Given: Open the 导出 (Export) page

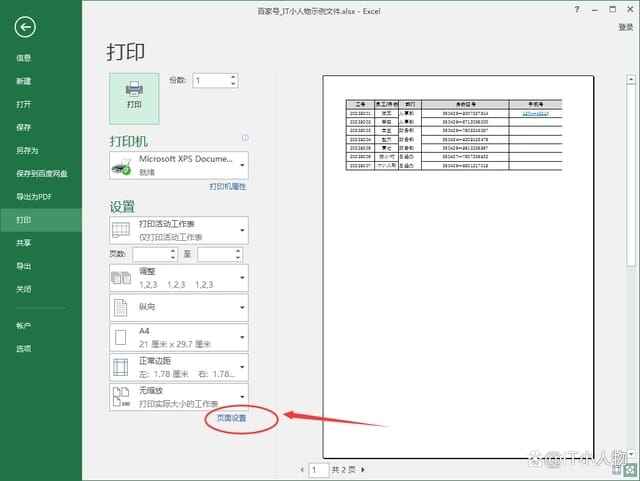Looking at the screenshot, I should point(24,266).
